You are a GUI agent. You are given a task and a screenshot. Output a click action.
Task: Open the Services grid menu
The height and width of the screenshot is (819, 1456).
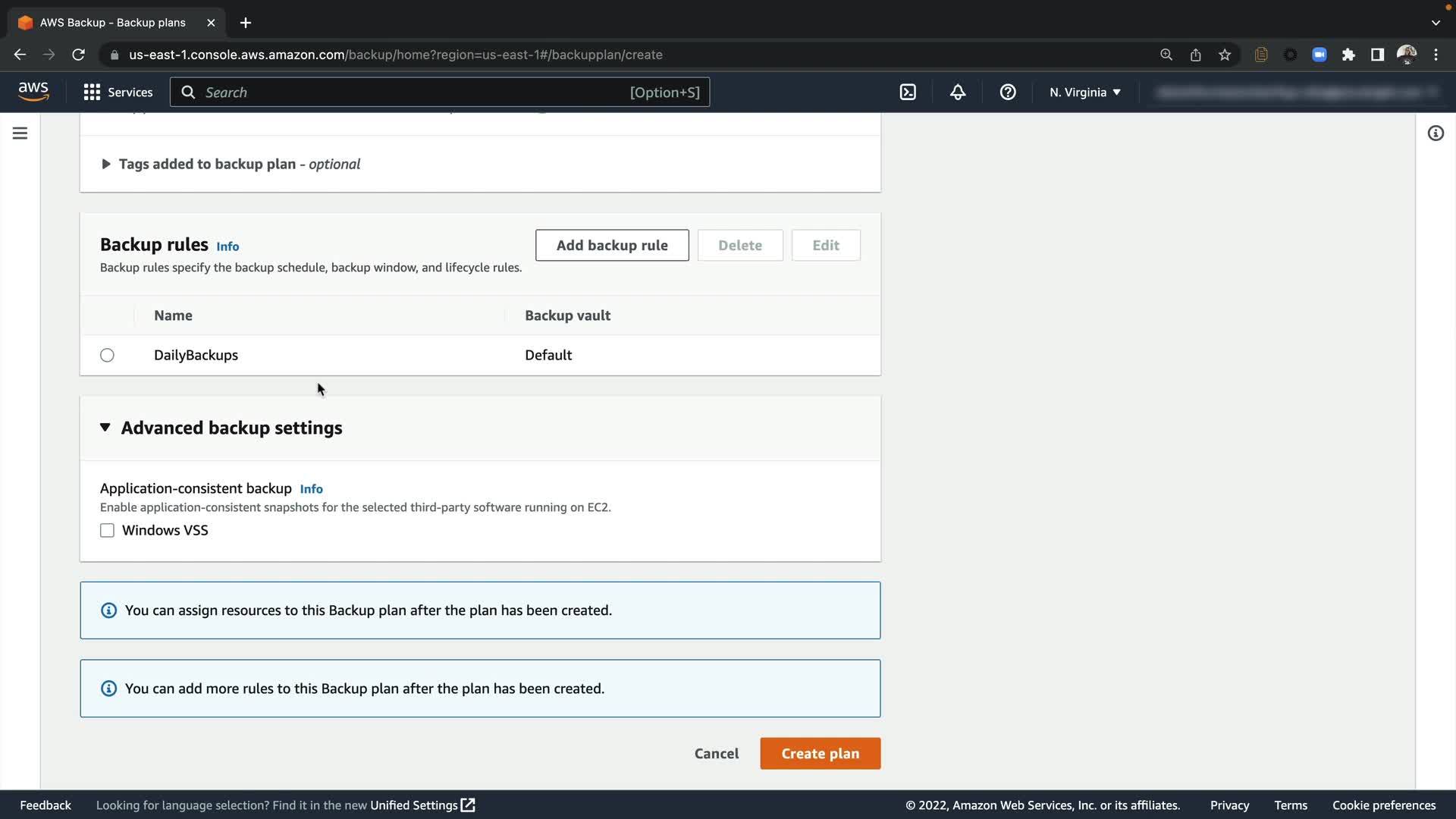(x=118, y=93)
